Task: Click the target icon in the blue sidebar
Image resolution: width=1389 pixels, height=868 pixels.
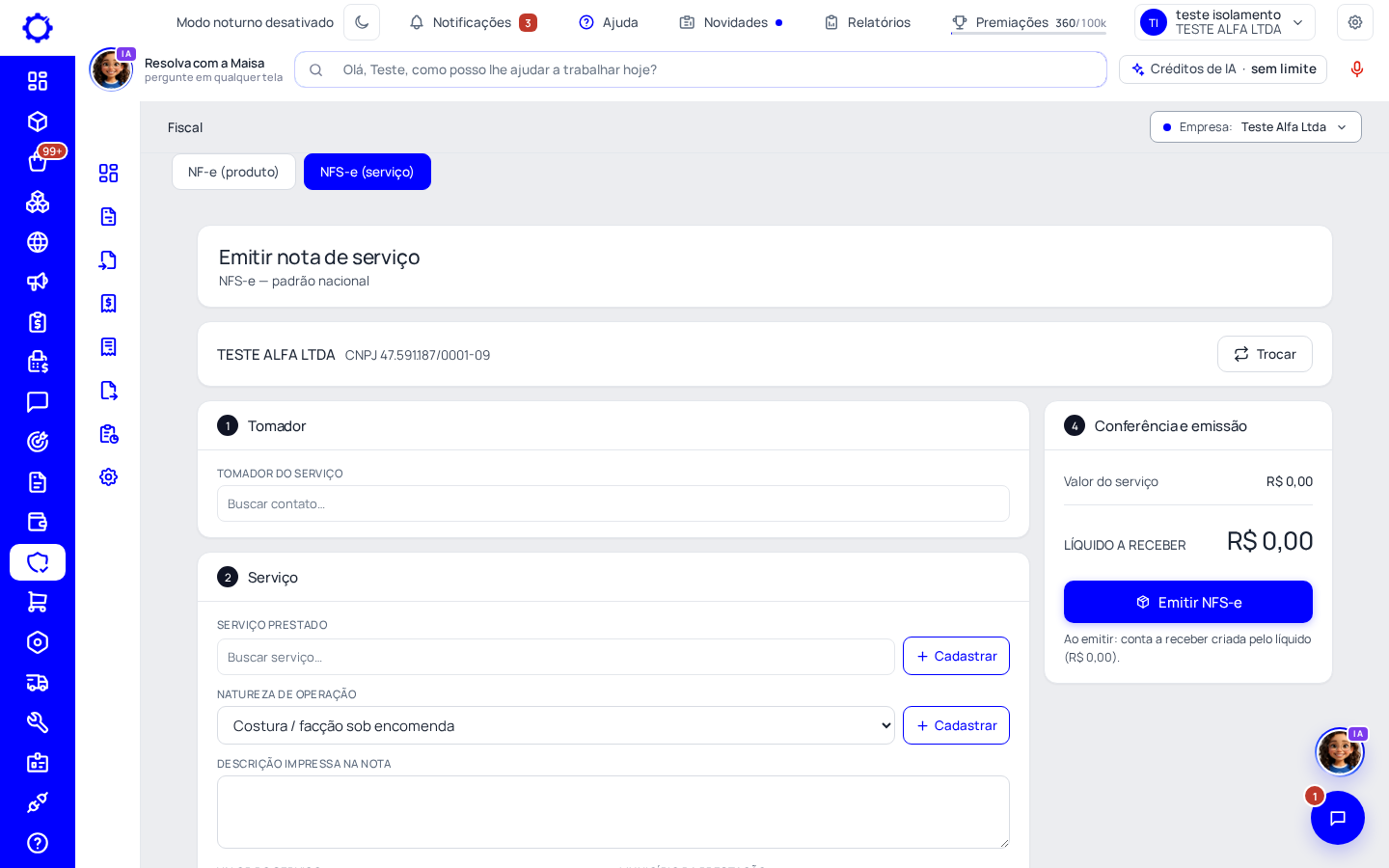Action: tap(38, 442)
